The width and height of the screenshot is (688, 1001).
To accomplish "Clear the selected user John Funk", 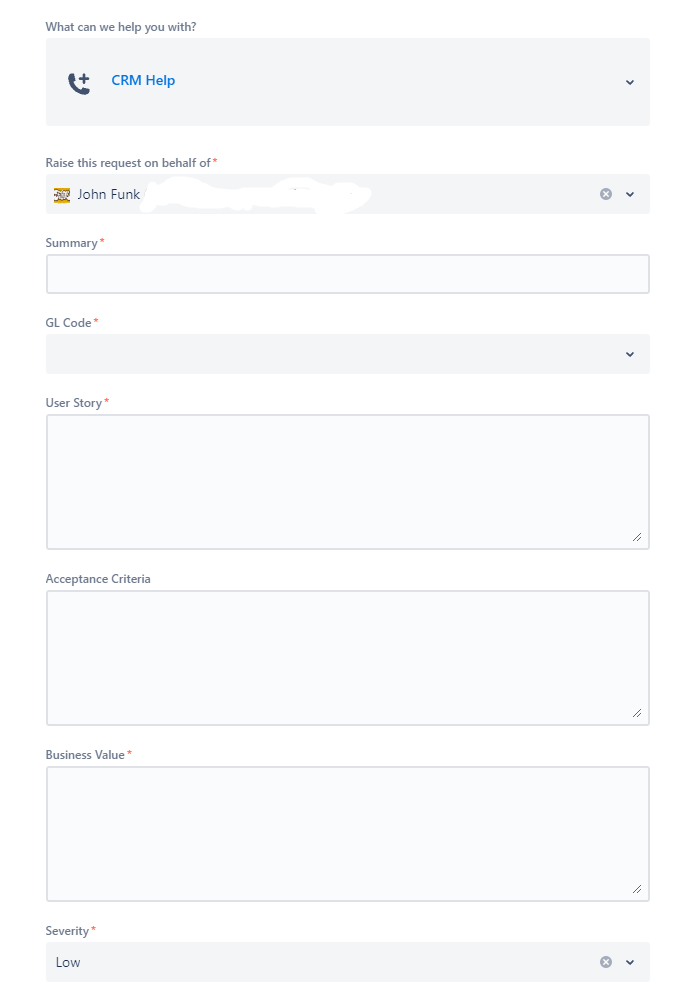I will click(605, 194).
